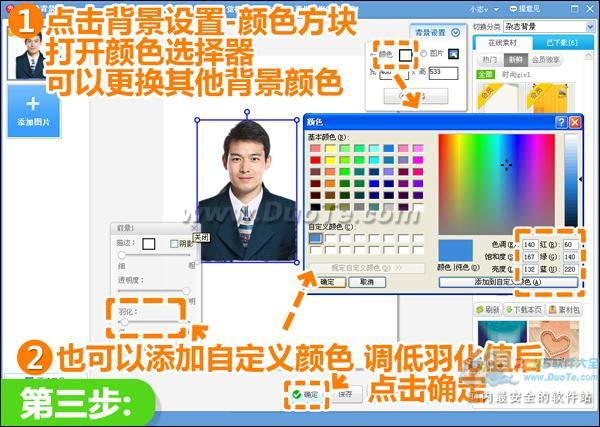Open the browse background image icon
The height and width of the screenshot is (427, 600).
pyautogui.click(x=453, y=54)
